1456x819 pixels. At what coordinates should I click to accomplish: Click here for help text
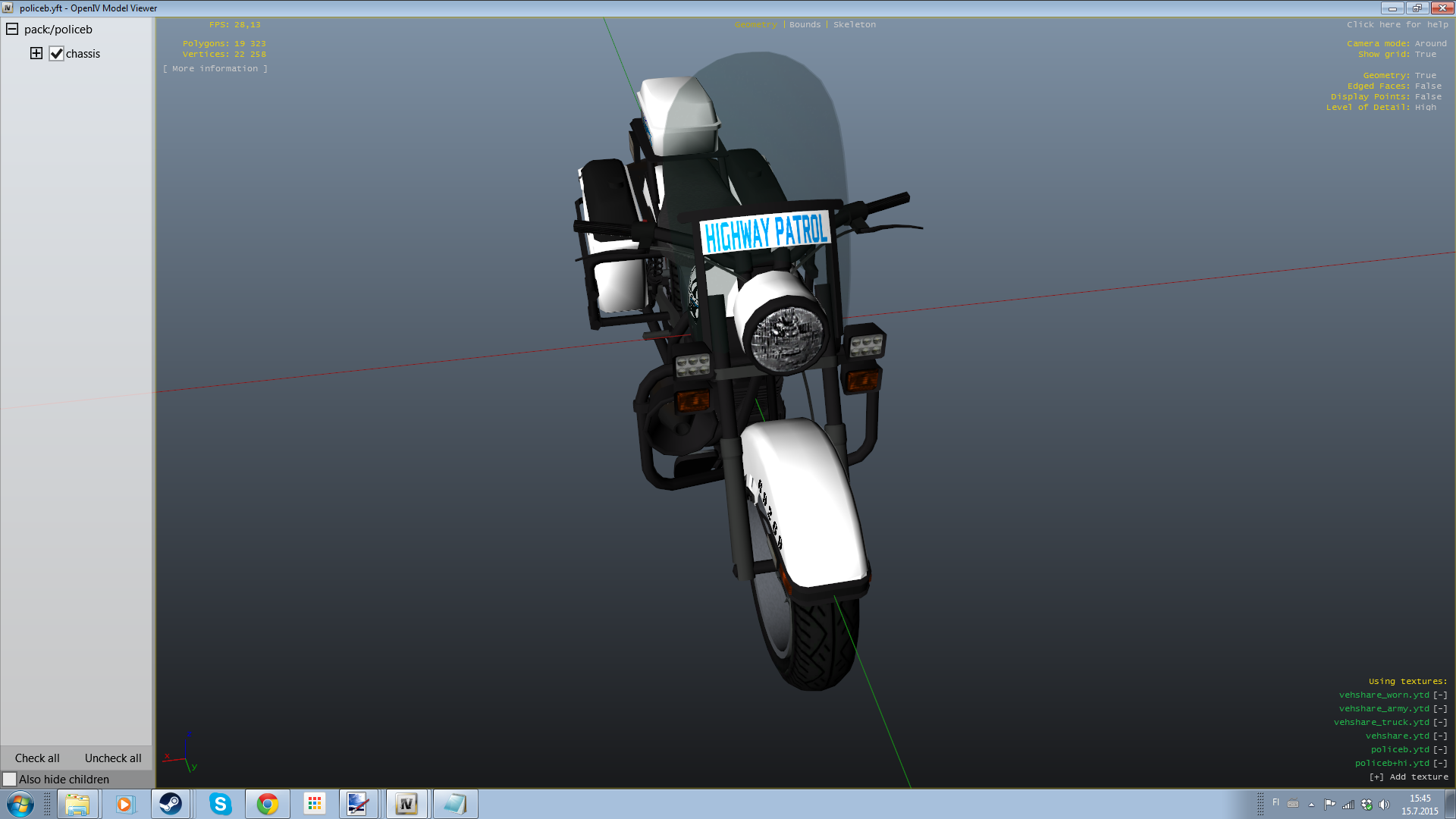pyautogui.click(x=1397, y=25)
